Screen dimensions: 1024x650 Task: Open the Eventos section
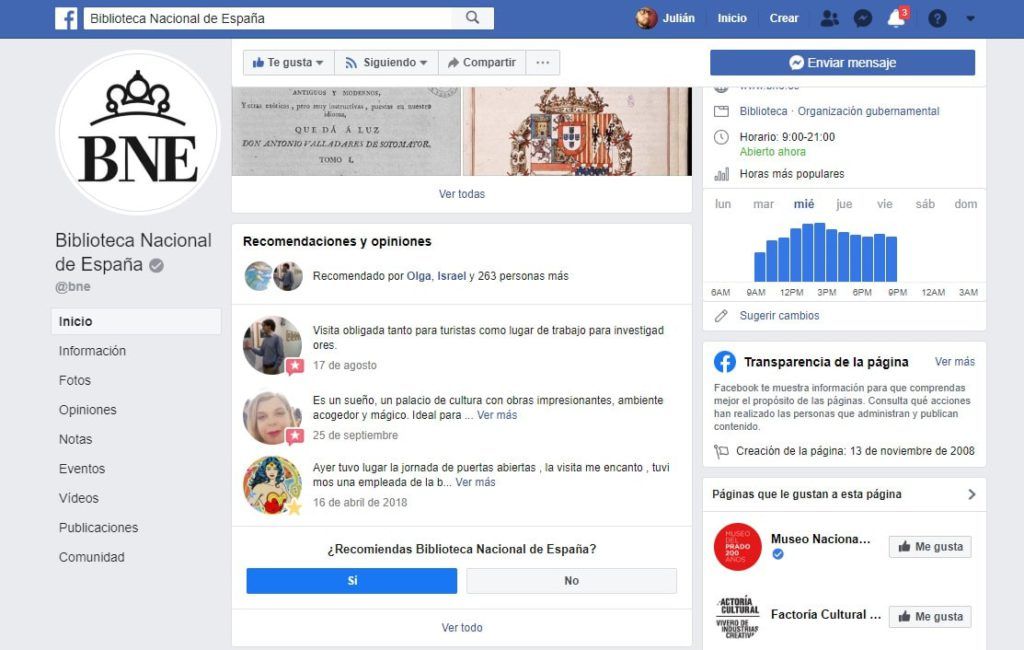point(82,468)
